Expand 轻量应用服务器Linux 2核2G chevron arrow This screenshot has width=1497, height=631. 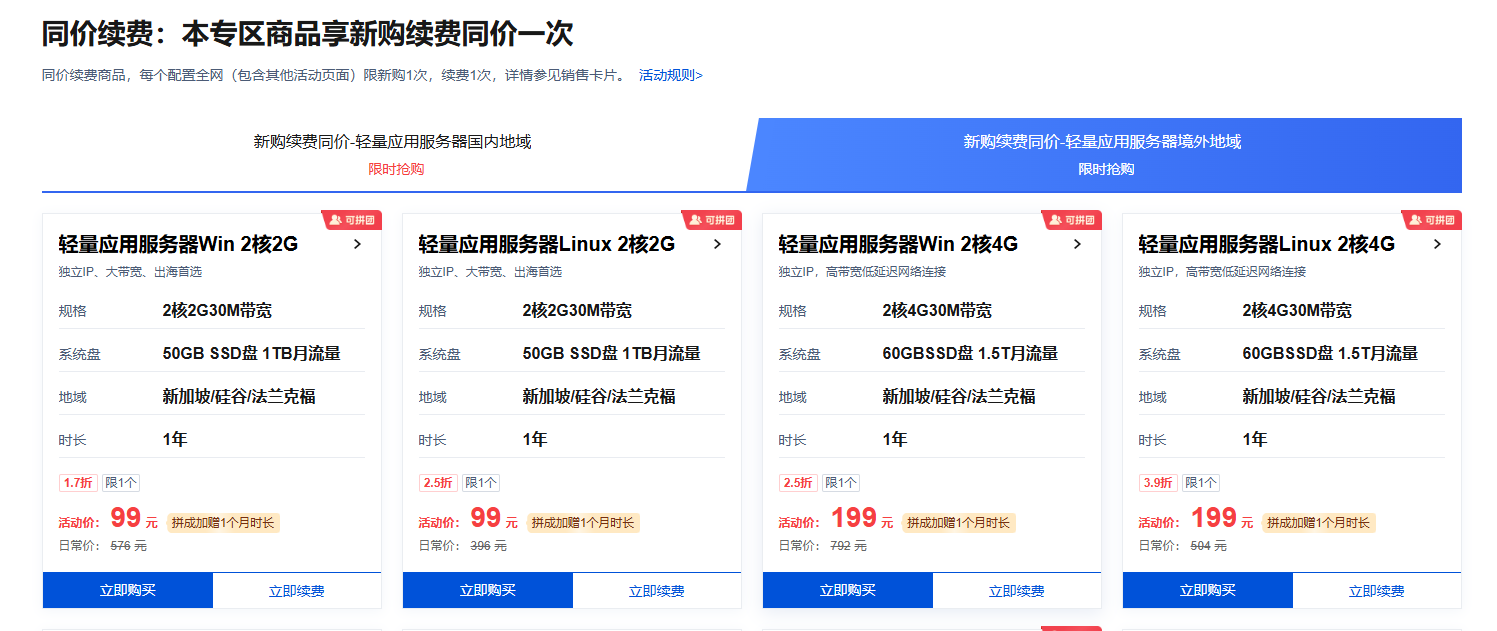(x=717, y=244)
